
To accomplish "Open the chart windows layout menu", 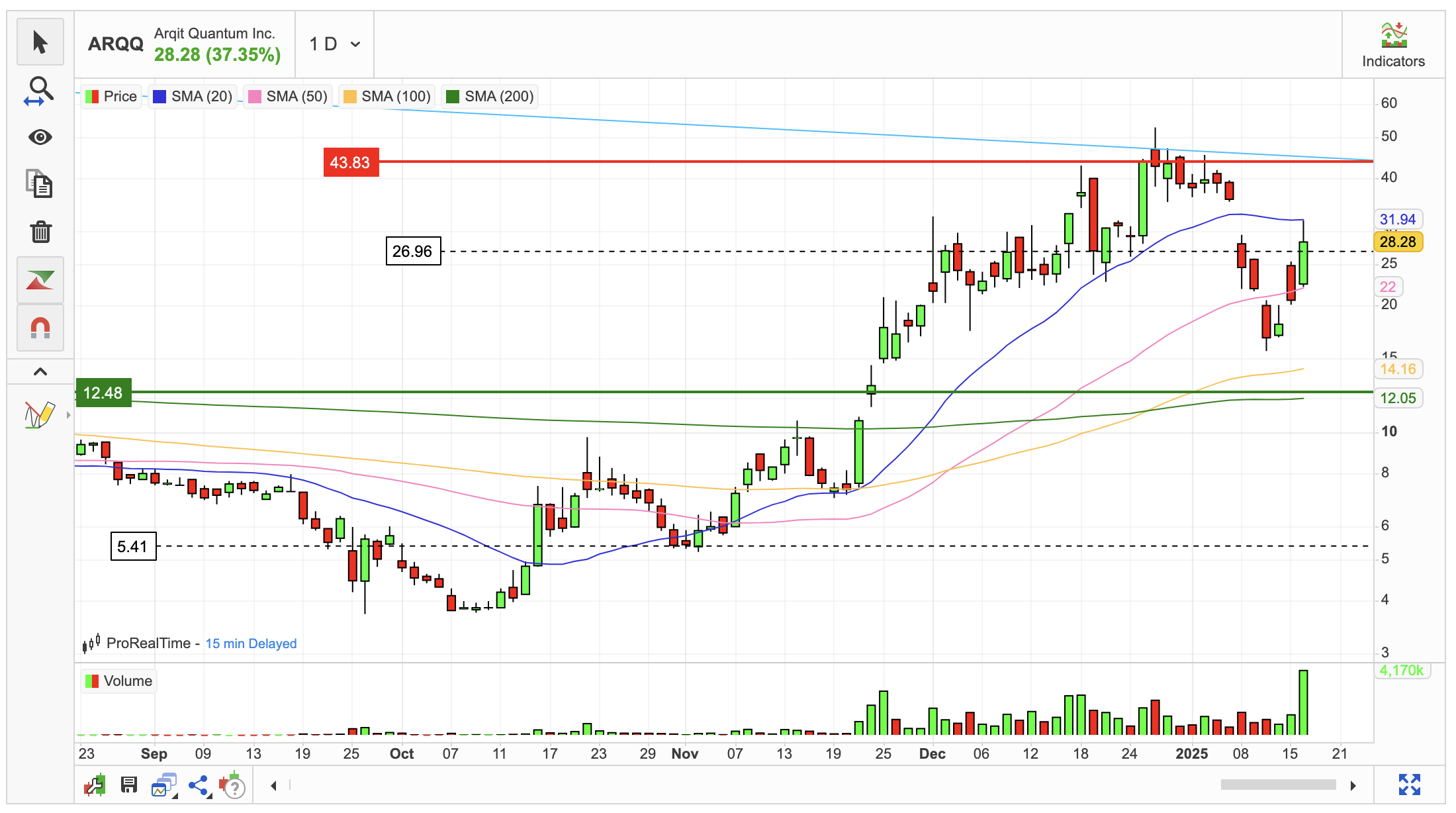I will (164, 785).
